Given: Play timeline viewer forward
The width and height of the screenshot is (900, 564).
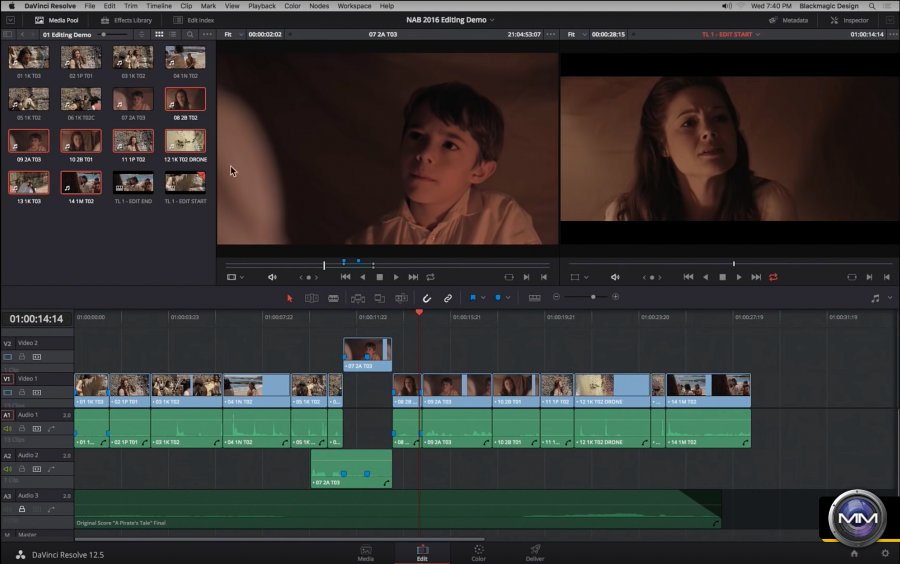Looking at the screenshot, I should [x=739, y=277].
